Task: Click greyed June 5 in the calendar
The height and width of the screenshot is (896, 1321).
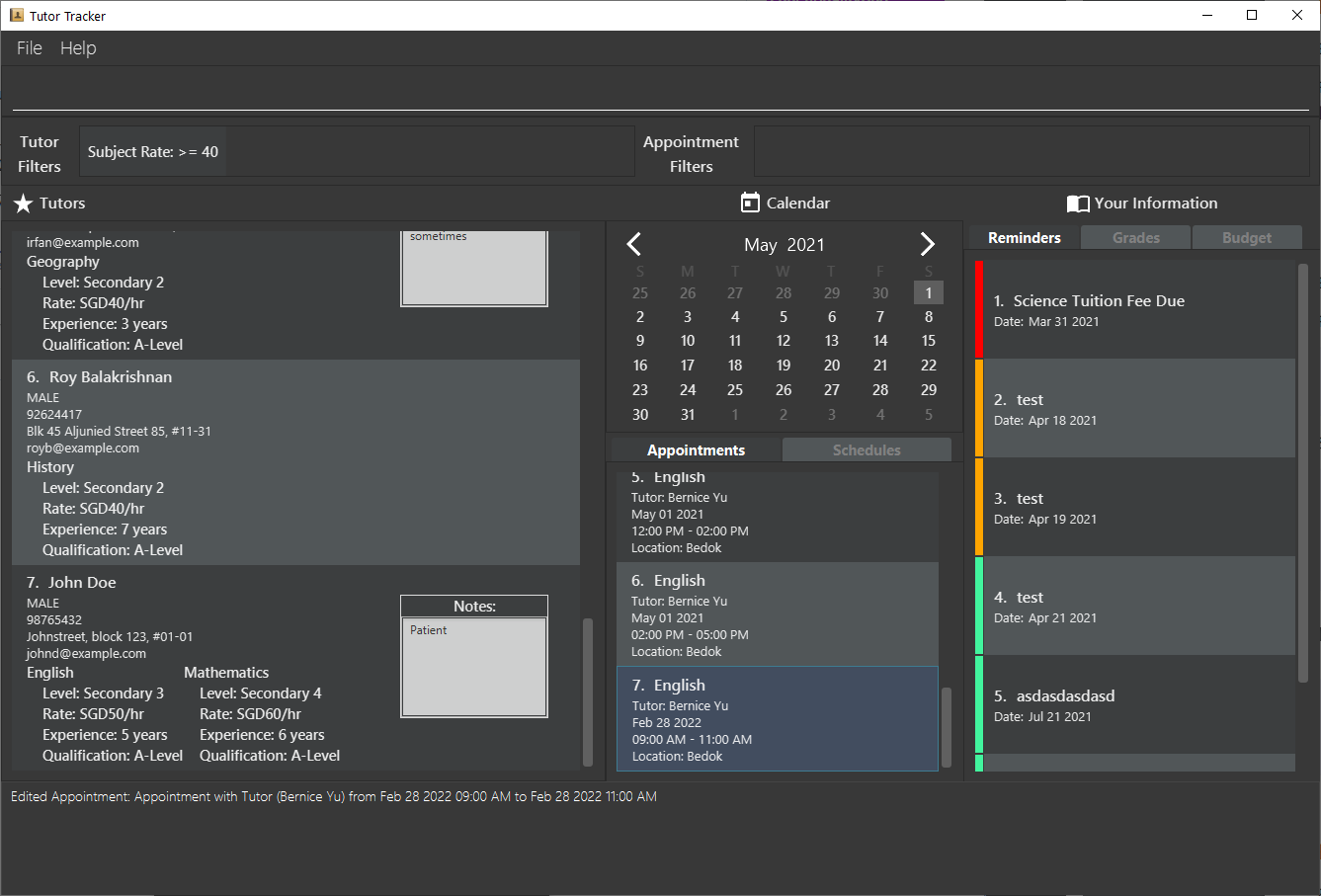Action: 929,414
